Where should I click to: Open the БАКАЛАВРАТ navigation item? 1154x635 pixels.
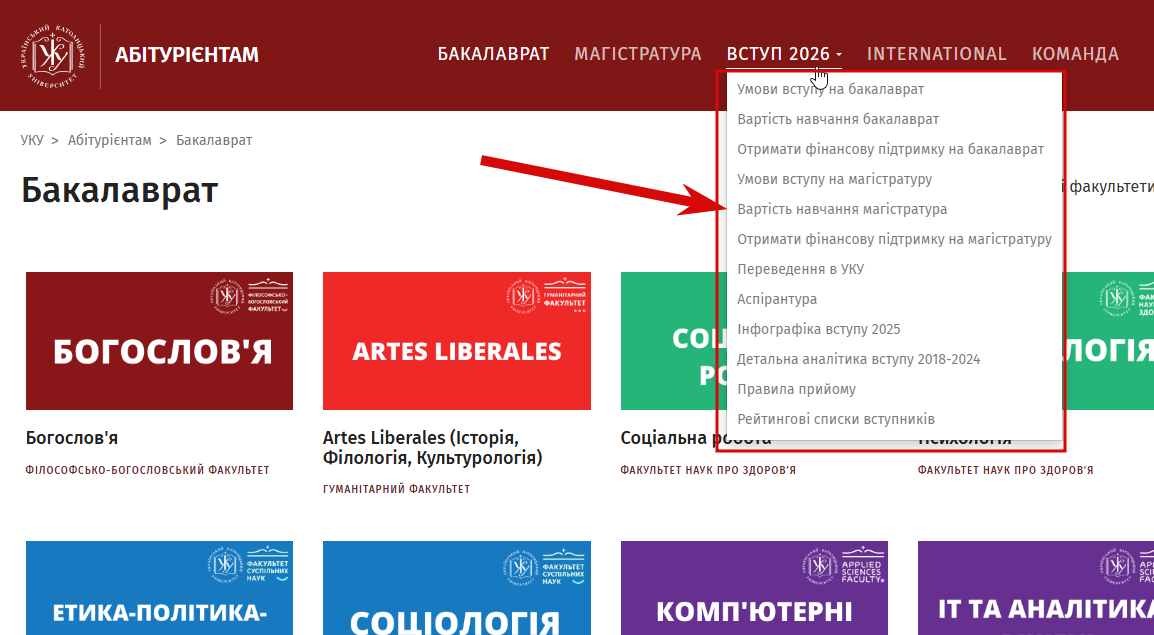493,54
